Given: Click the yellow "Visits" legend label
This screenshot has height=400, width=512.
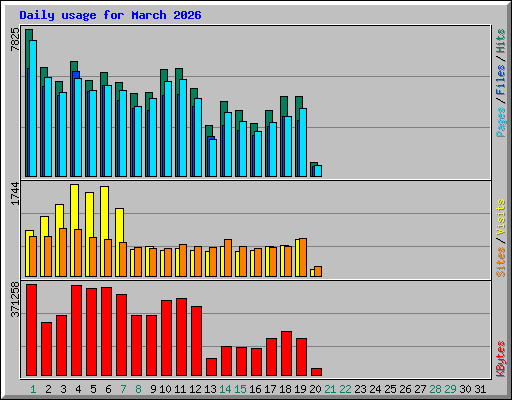Looking at the screenshot, I should [501, 217].
